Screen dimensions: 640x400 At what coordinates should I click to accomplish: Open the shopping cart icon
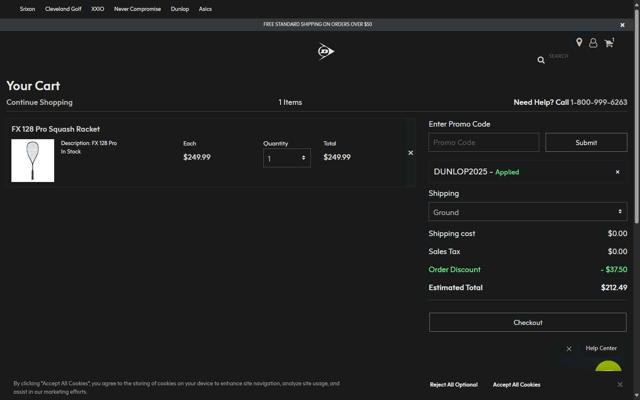click(609, 42)
